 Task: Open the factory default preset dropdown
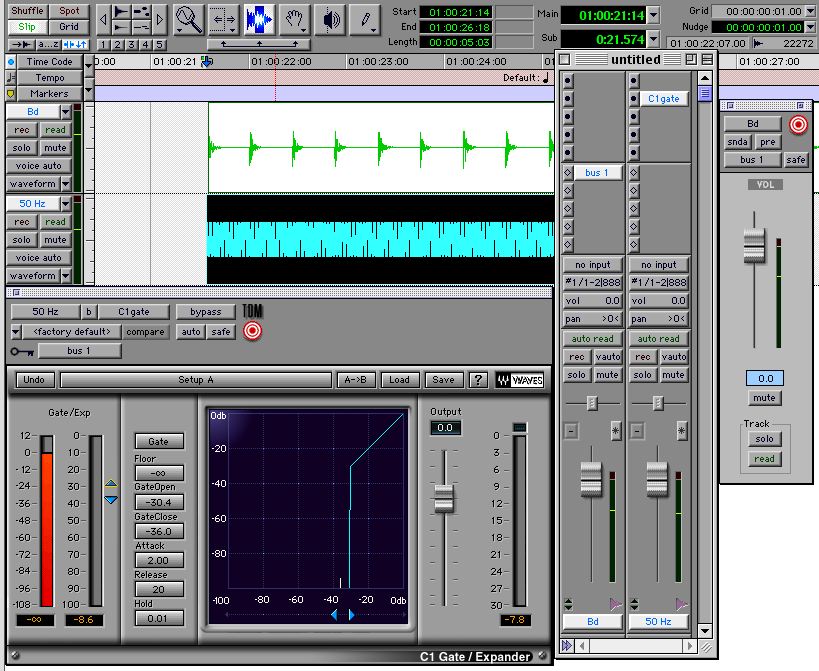pyautogui.click(x=71, y=332)
